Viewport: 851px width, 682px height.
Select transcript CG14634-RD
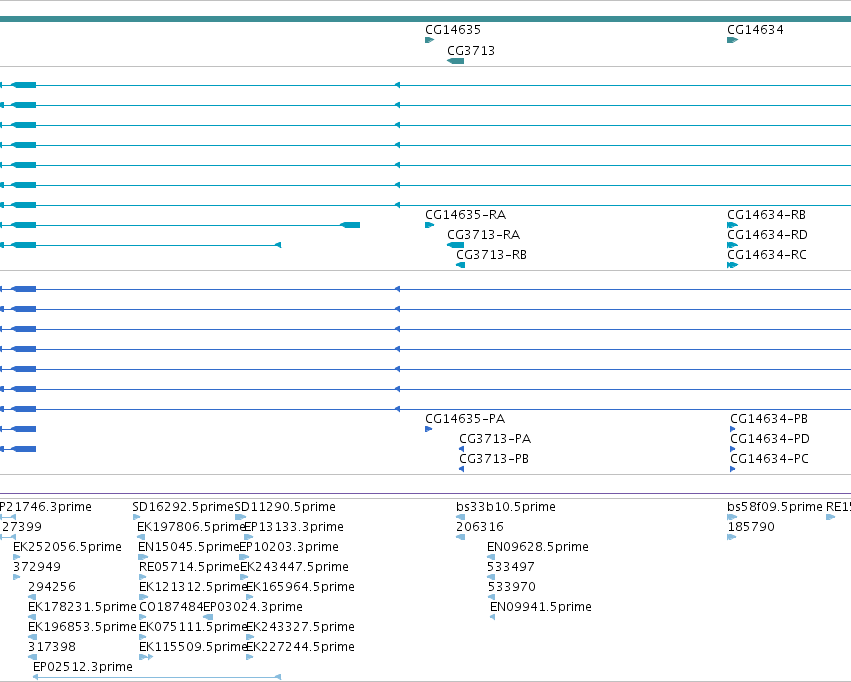click(767, 235)
